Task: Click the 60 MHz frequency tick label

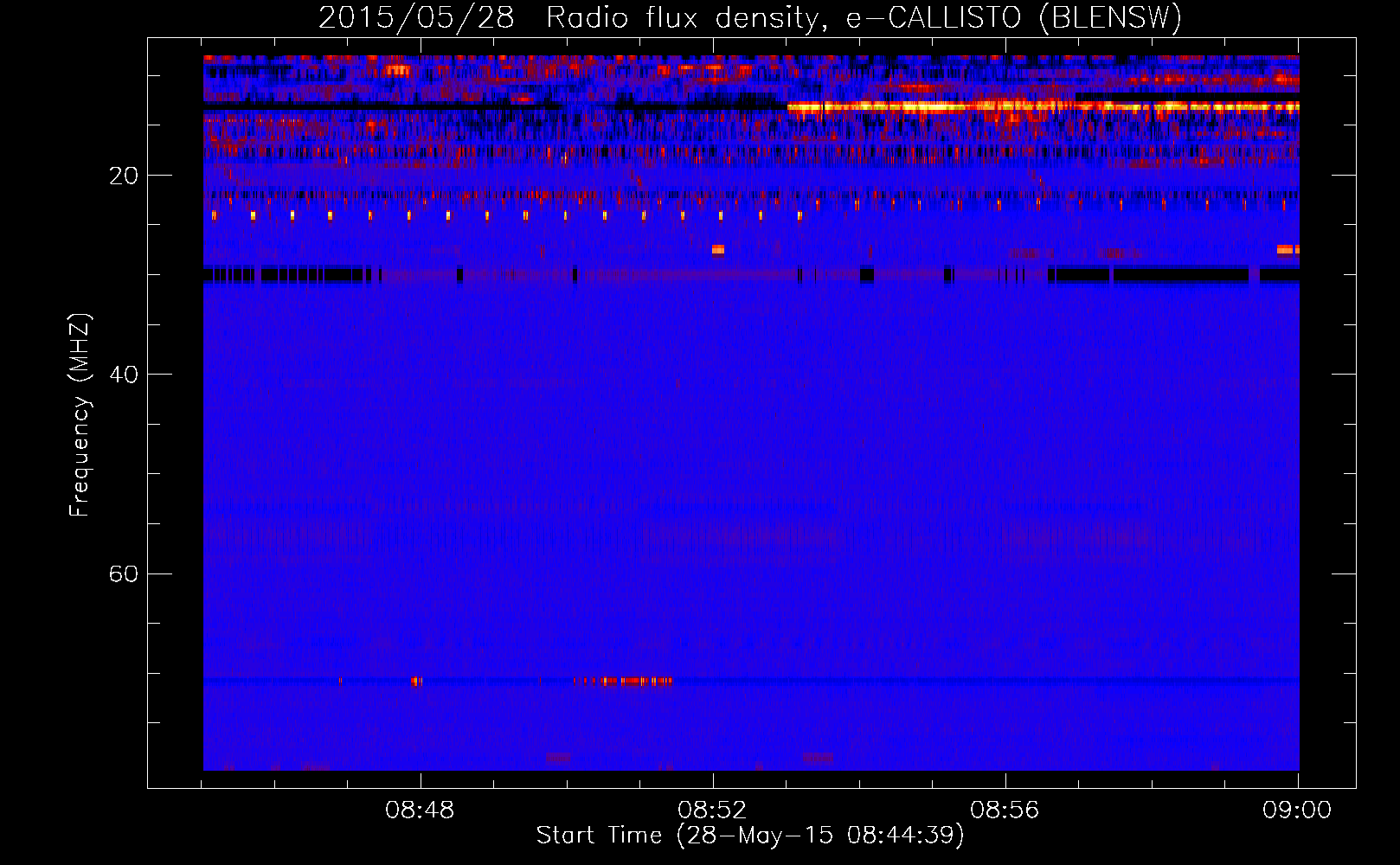Action: tap(124, 573)
